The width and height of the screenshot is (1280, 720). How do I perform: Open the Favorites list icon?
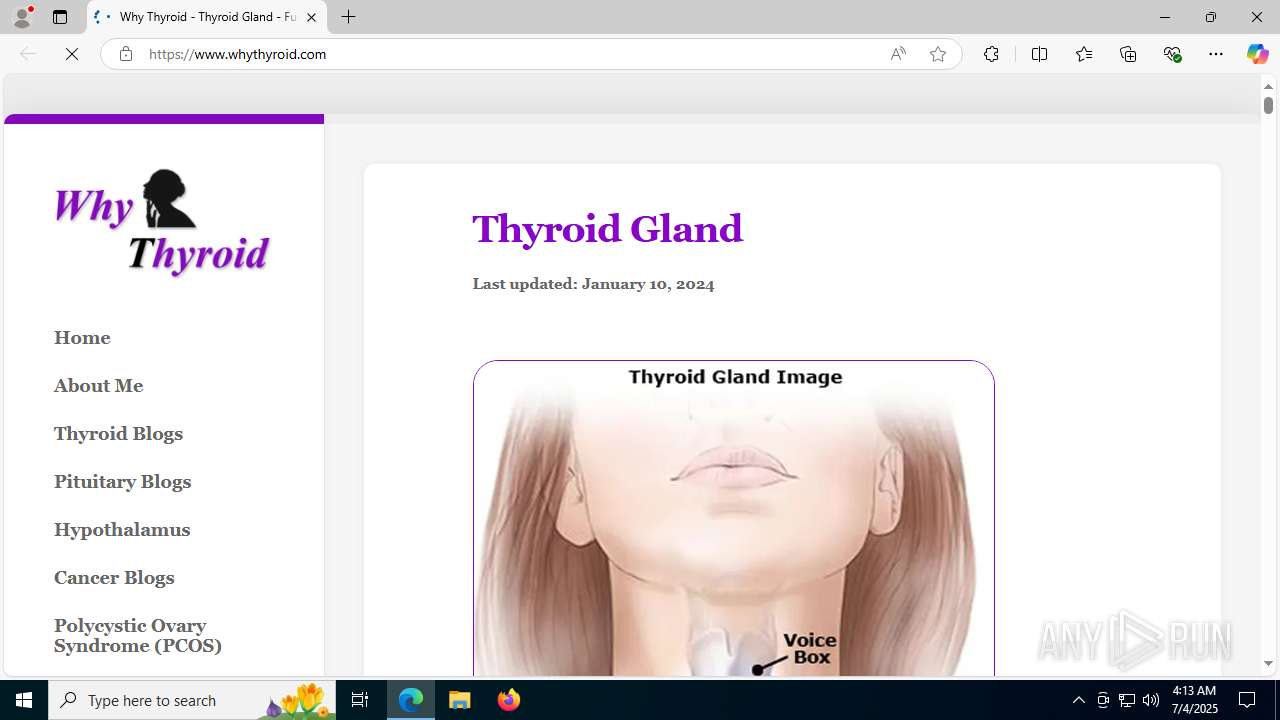(1084, 54)
